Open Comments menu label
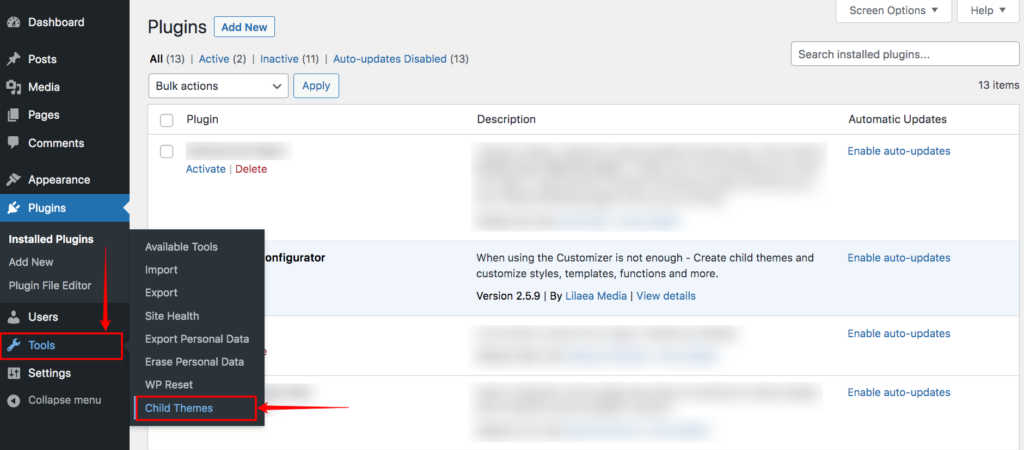 [x=56, y=143]
